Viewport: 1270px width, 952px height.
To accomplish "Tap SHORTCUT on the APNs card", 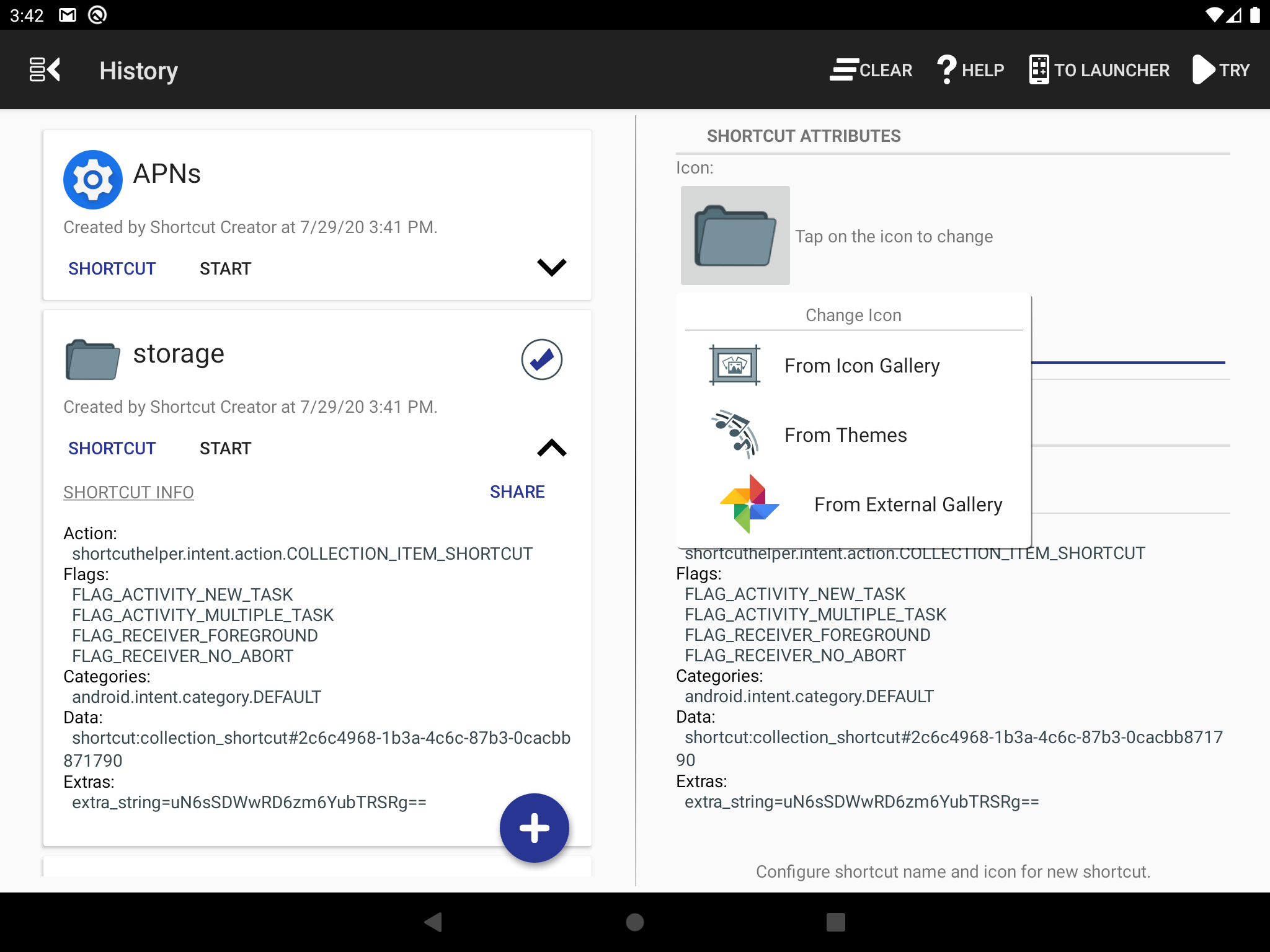I will (112, 268).
